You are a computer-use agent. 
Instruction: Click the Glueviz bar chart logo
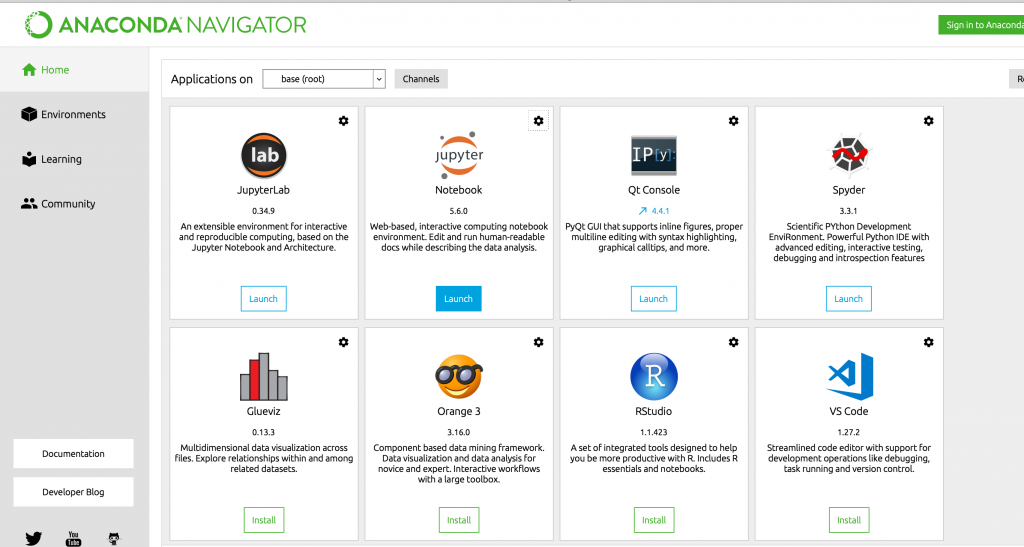[263, 377]
